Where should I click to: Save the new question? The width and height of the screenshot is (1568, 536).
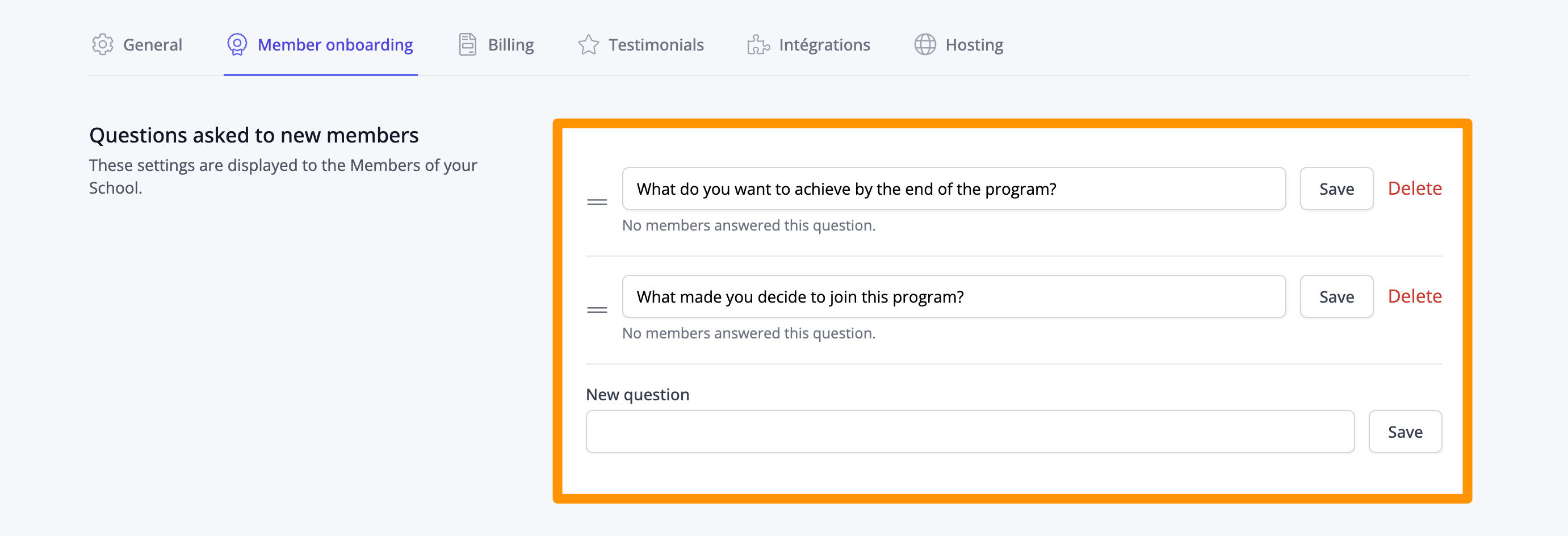tap(1405, 431)
